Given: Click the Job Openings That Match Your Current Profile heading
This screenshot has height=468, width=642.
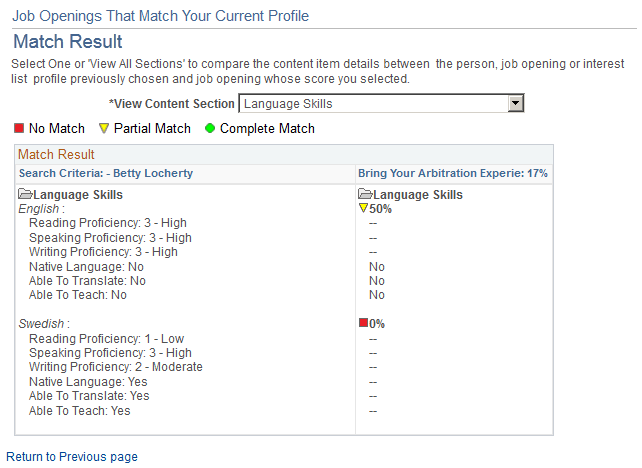Looking at the screenshot, I should point(161,16).
